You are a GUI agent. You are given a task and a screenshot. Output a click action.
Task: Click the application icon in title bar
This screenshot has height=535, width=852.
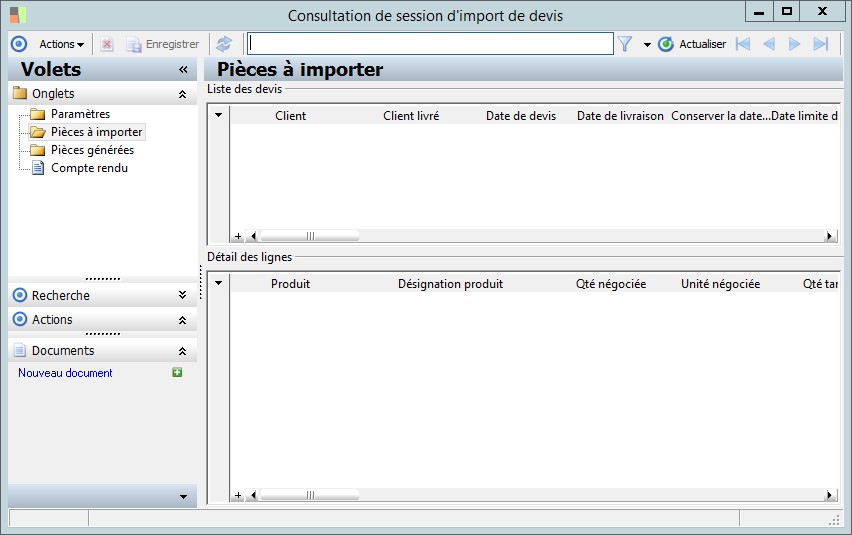click(x=17, y=15)
